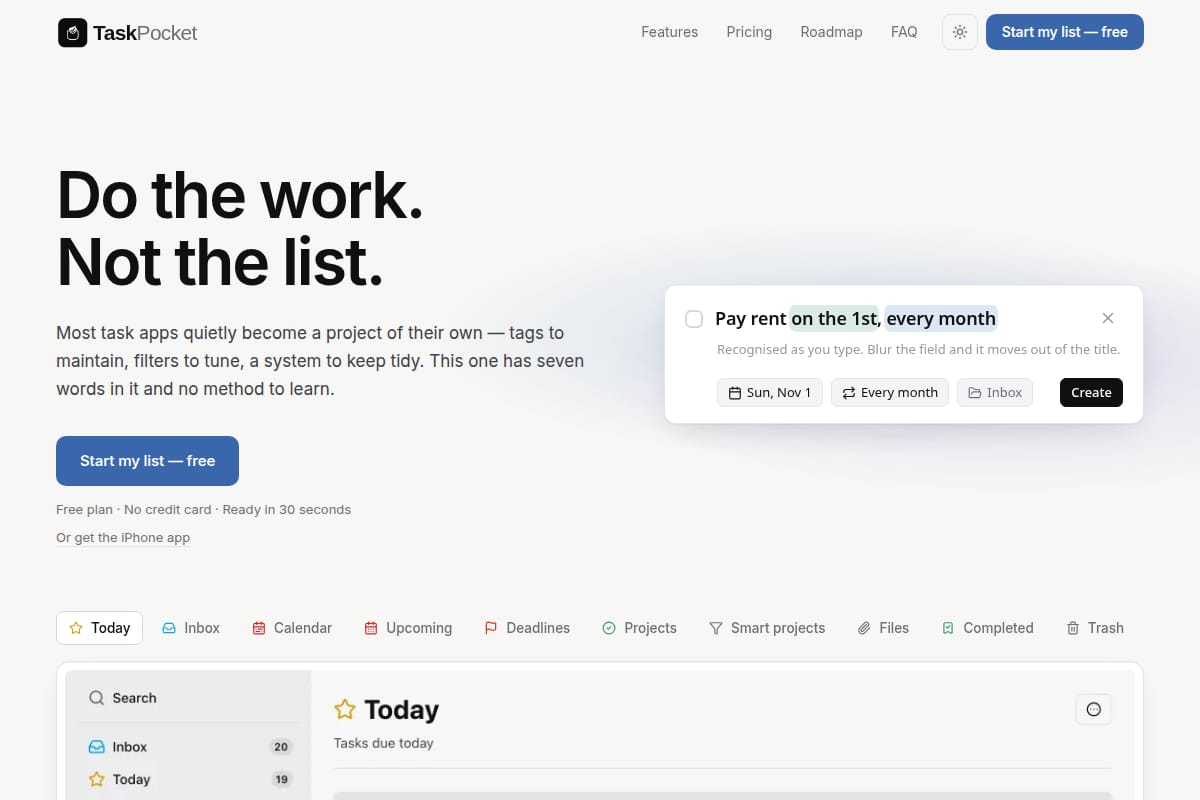1200x800 pixels.
Task: Switch to the Smart projects tab
Action: [767, 628]
